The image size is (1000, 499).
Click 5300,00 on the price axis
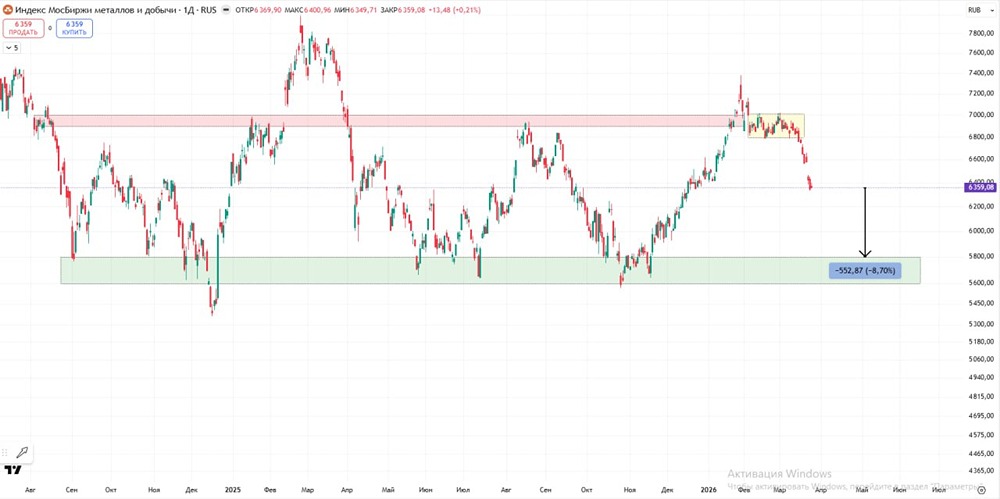click(981, 324)
